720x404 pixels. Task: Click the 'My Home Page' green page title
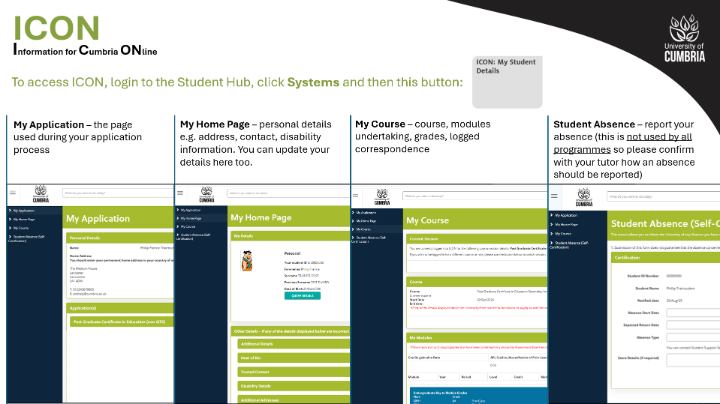tap(261, 218)
